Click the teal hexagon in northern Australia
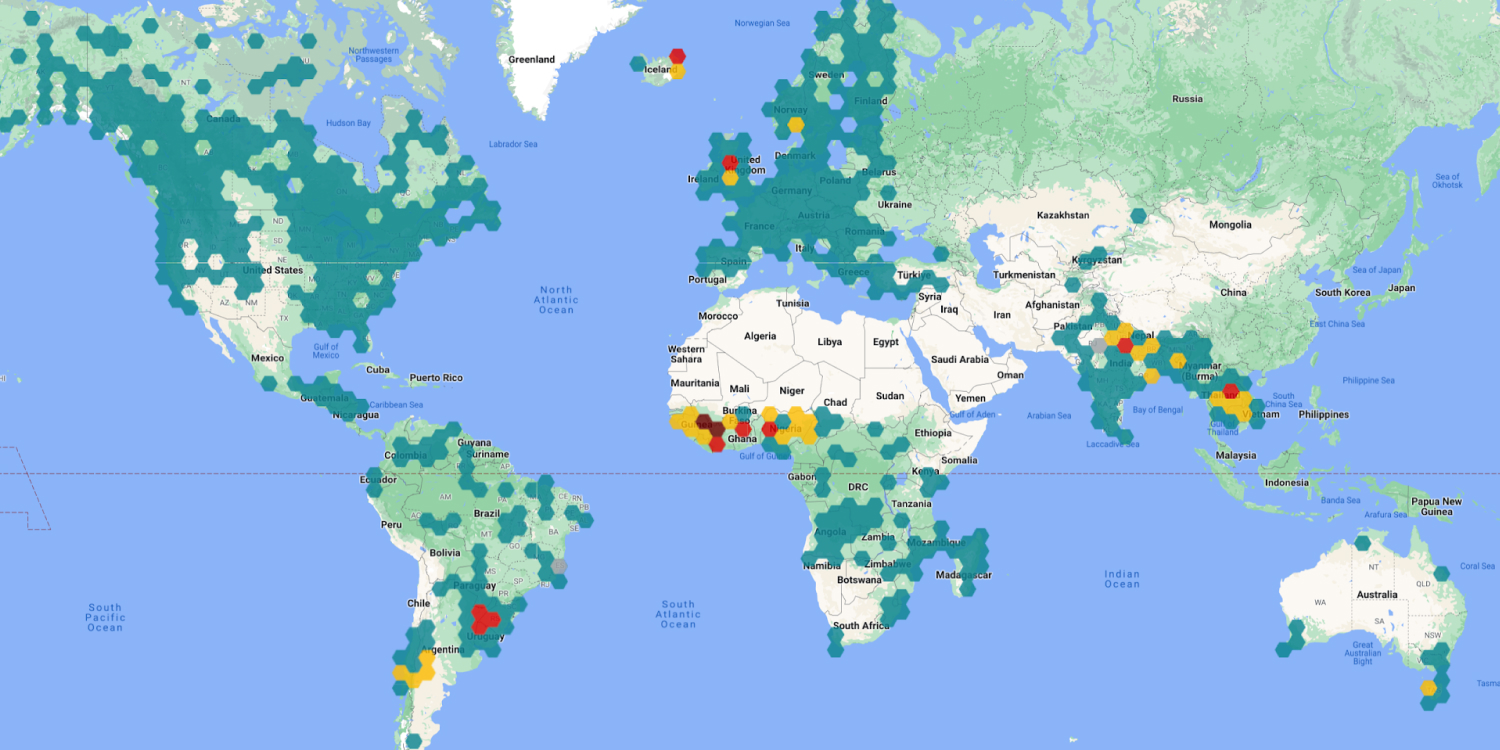The image size is (1500, 750). pyautogui.click(x=1362, y=543)
